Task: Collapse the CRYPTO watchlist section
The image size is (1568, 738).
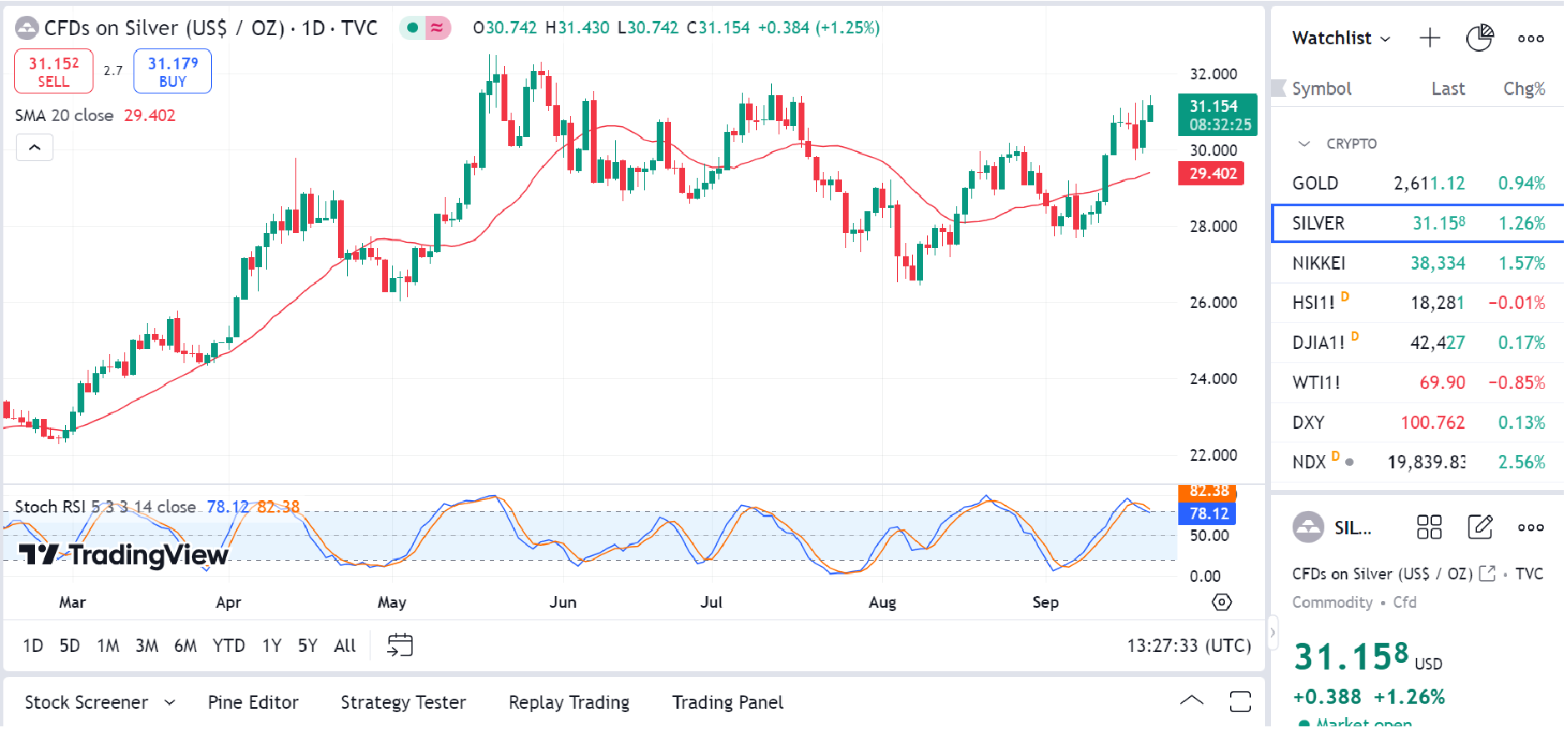Action: pyautogui.click(x=1304, y=144)
